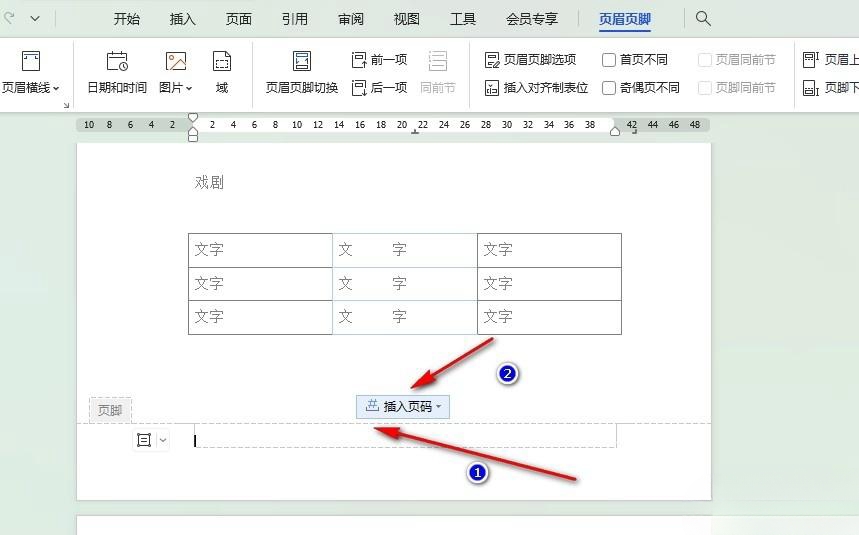This screenshot has width=859, height=535.
Task: Toggle the 页脚同前节 checkbox
Action: tap(705, 88)
